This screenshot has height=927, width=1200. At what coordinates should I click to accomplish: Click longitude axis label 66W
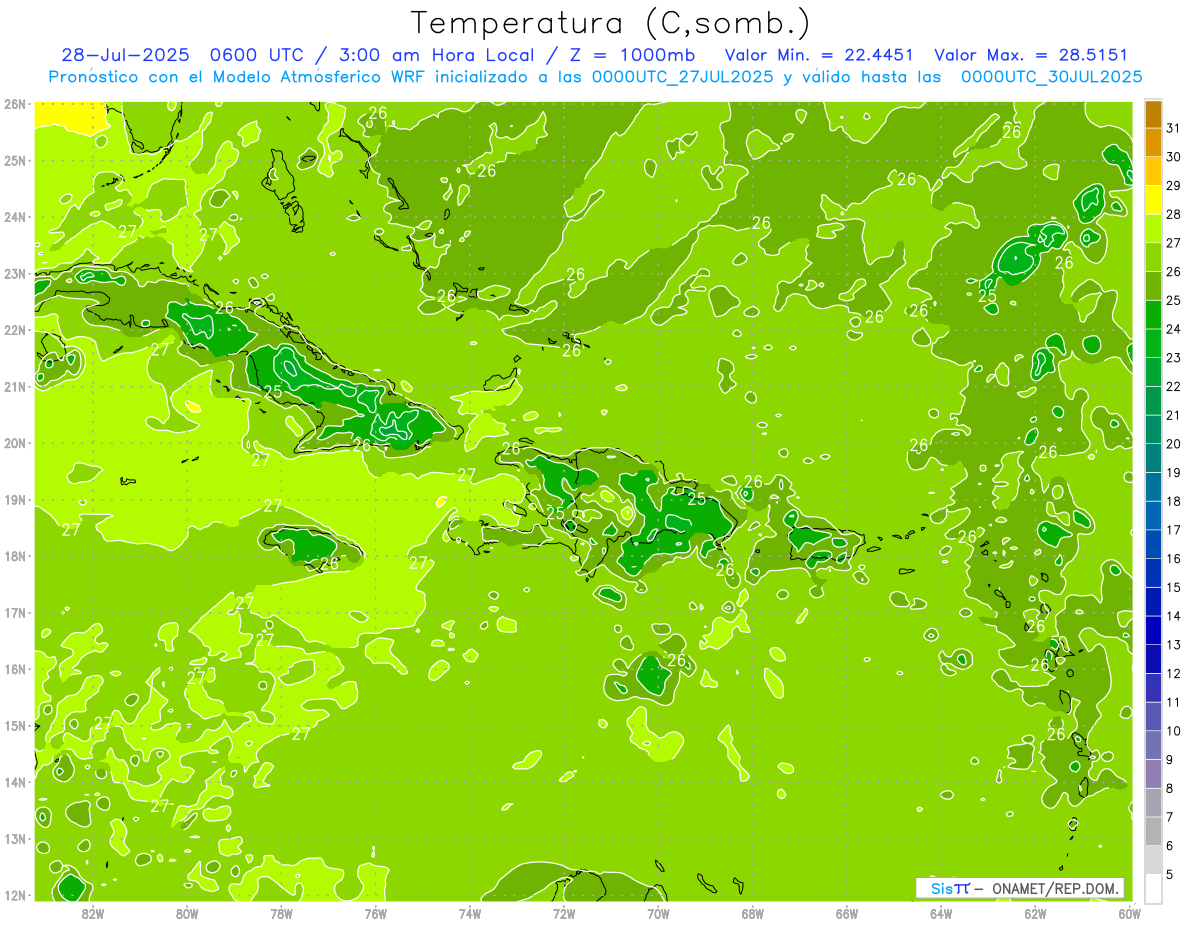[847, 913]
